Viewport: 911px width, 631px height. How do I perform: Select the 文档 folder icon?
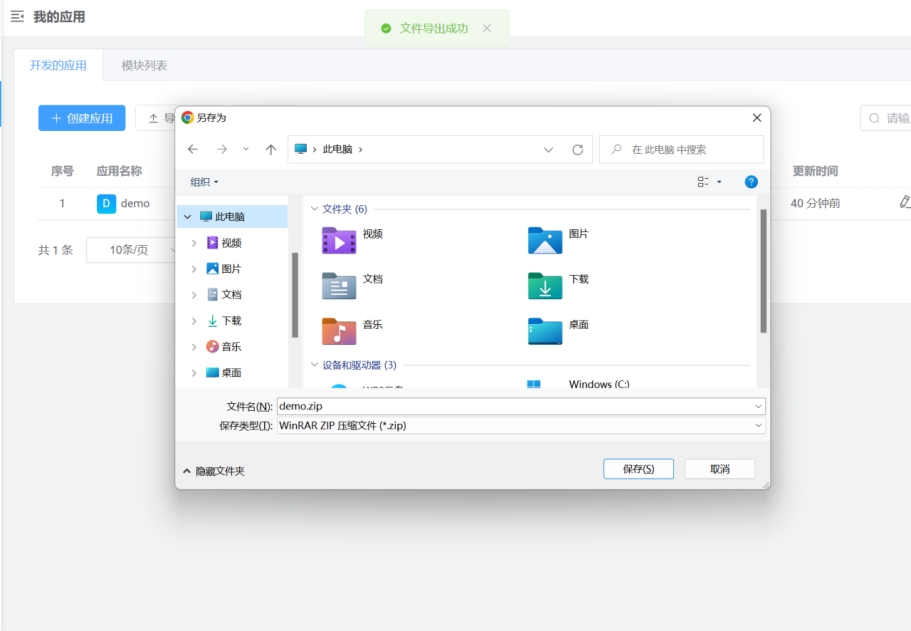(x=339, y=285)
